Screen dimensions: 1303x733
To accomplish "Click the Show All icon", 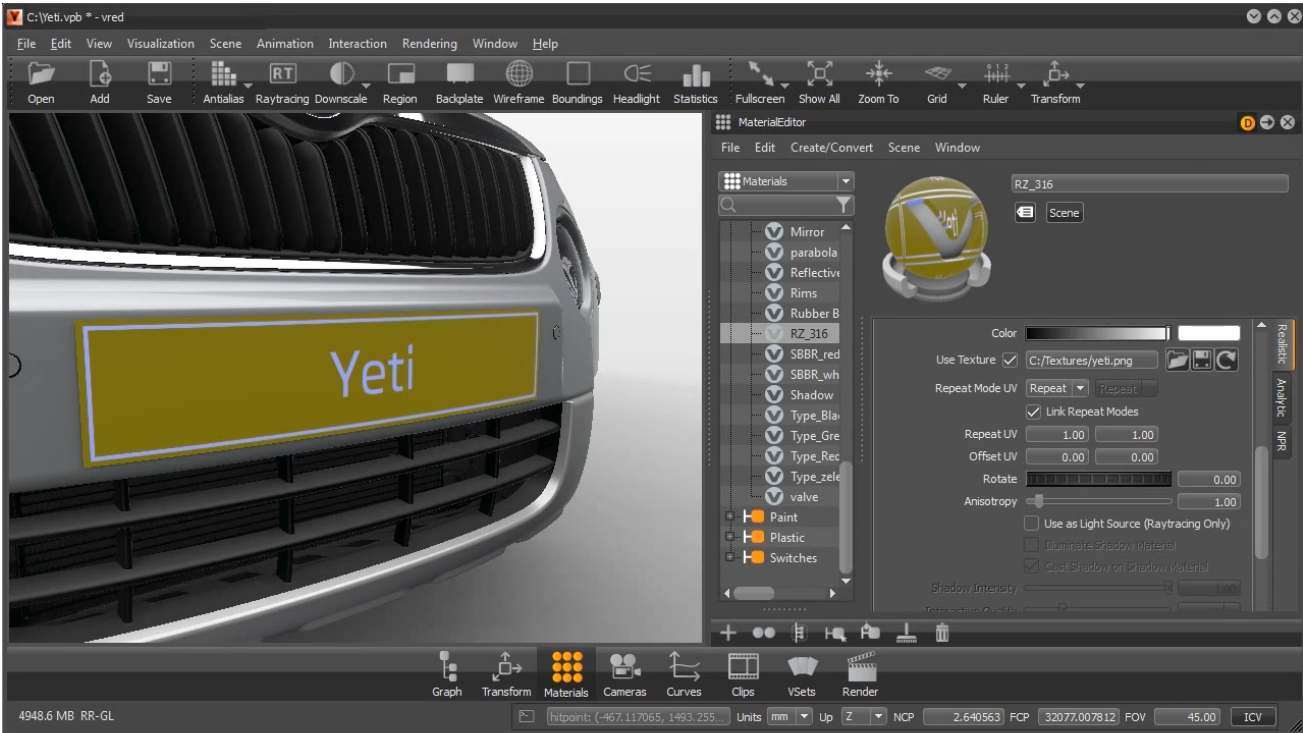I will pyautogui.click(x=819, y=75).
